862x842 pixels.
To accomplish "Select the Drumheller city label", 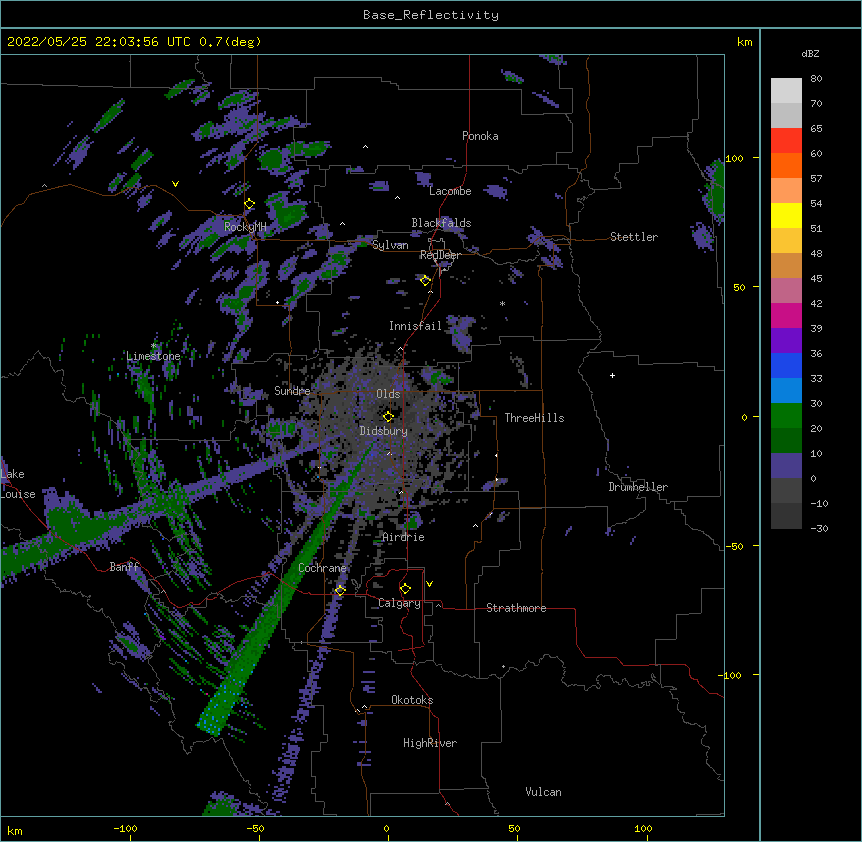I will point(638,487).
